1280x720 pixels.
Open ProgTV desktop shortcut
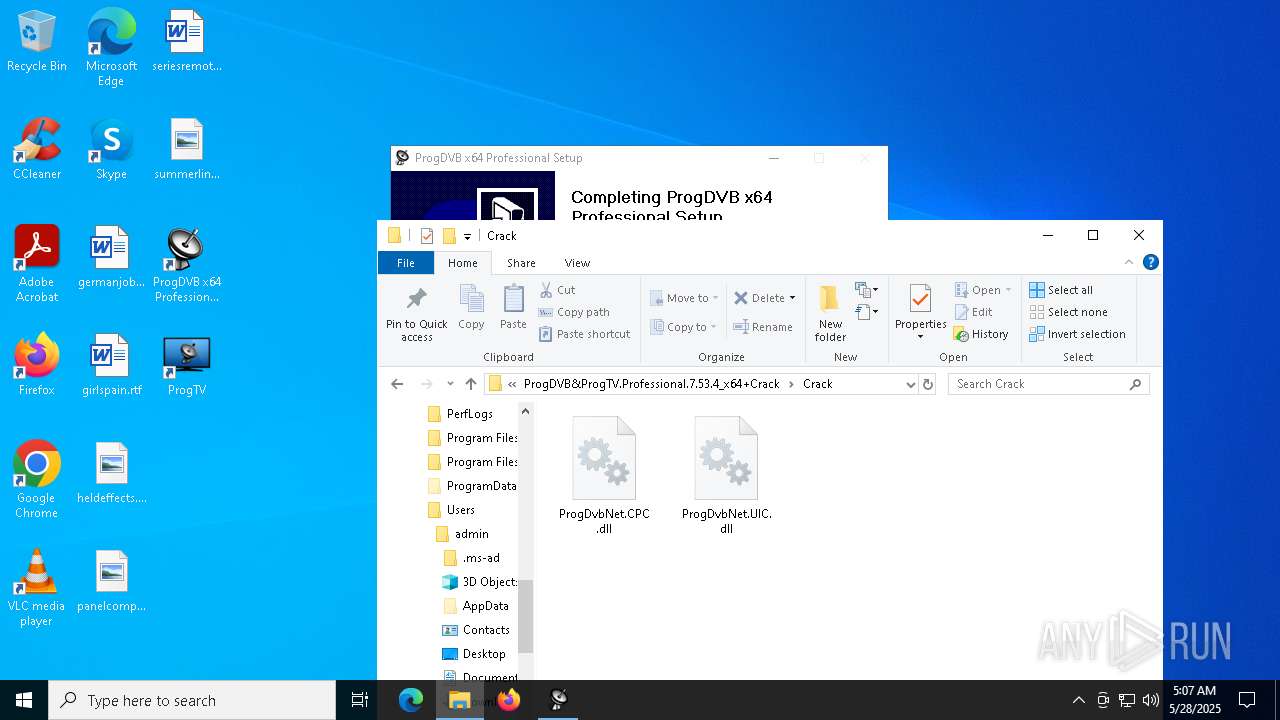187,366
